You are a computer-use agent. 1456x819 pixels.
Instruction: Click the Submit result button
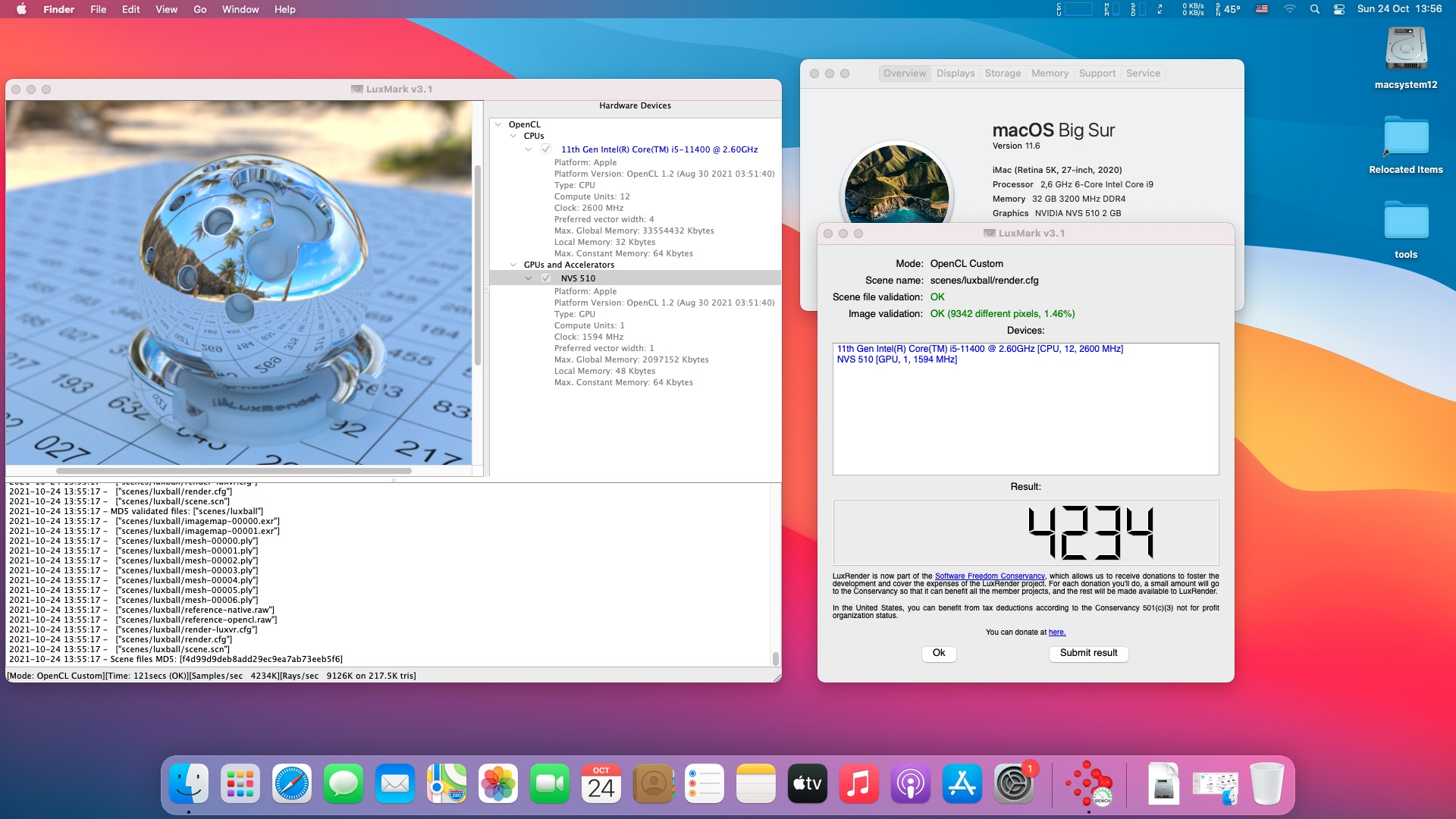coord(1088,653)
